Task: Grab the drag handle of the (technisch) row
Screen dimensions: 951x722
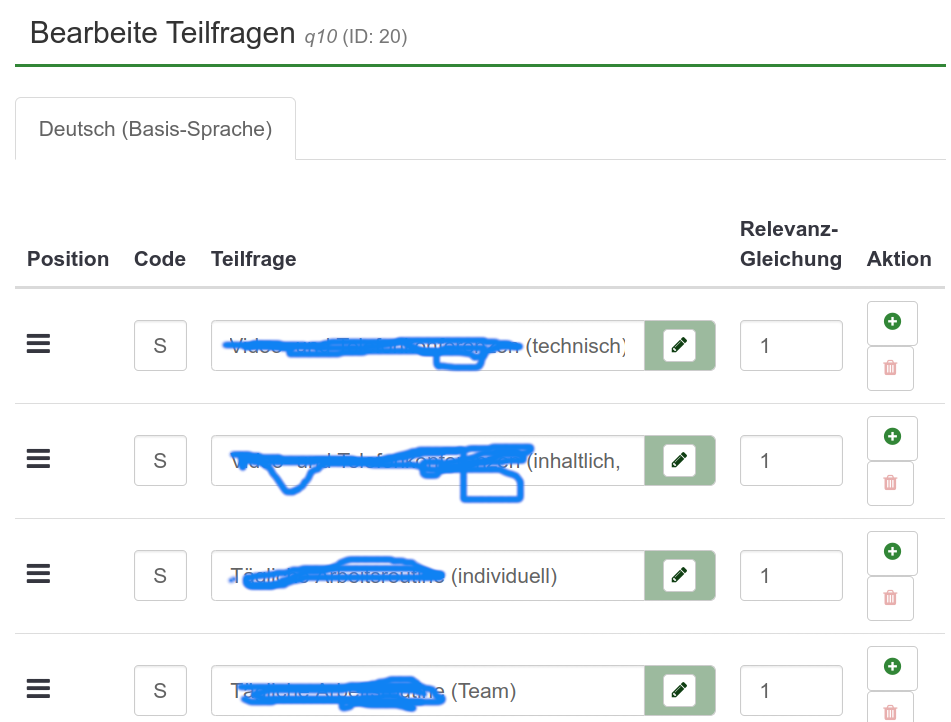Action: point(38,344)
